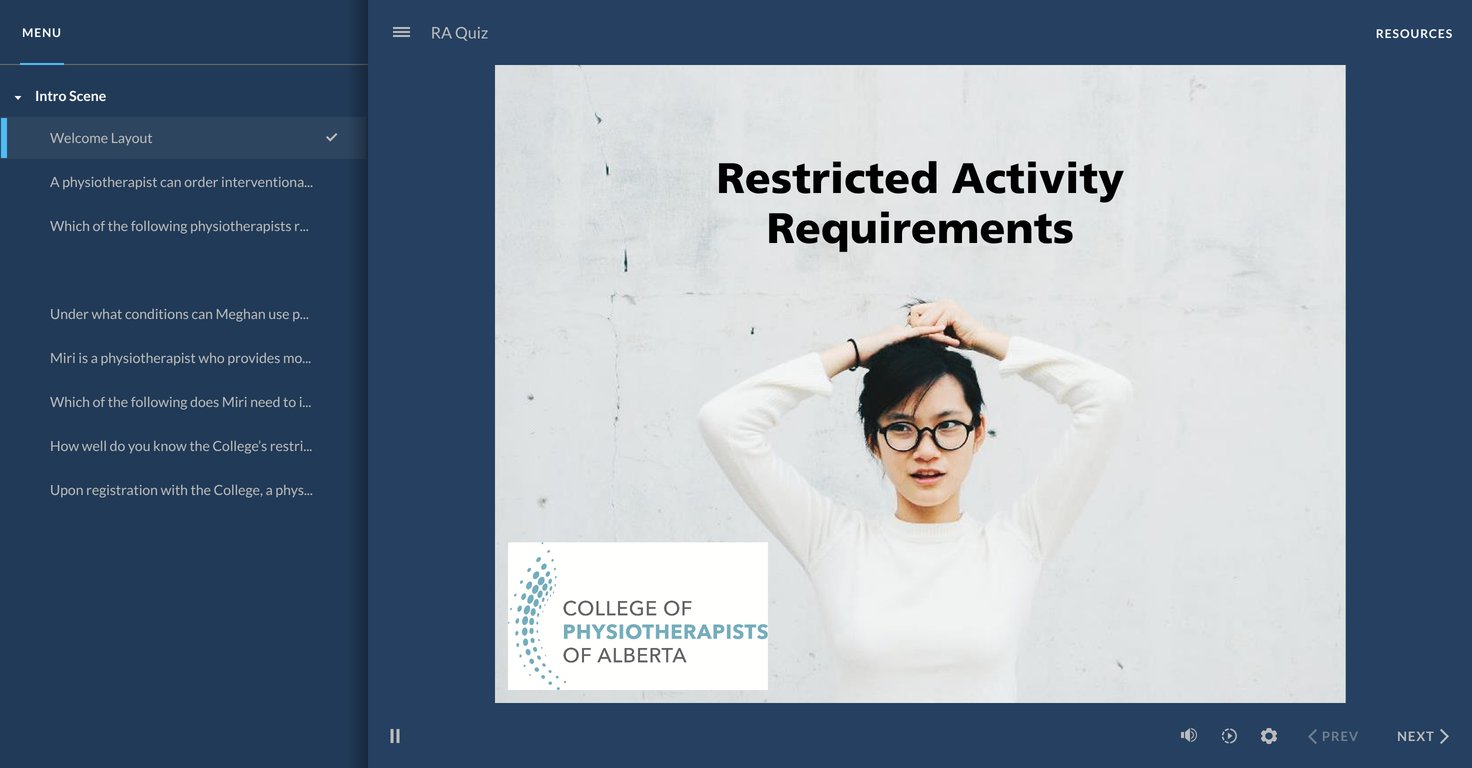The width and height of the screenshot is (1472, 768).
Task: Open the settings gear
Action: coord(1269,736)
